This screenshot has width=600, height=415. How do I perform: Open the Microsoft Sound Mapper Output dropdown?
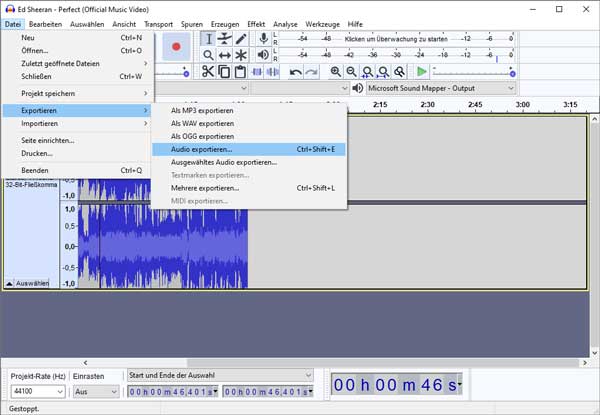pos(441,88)
